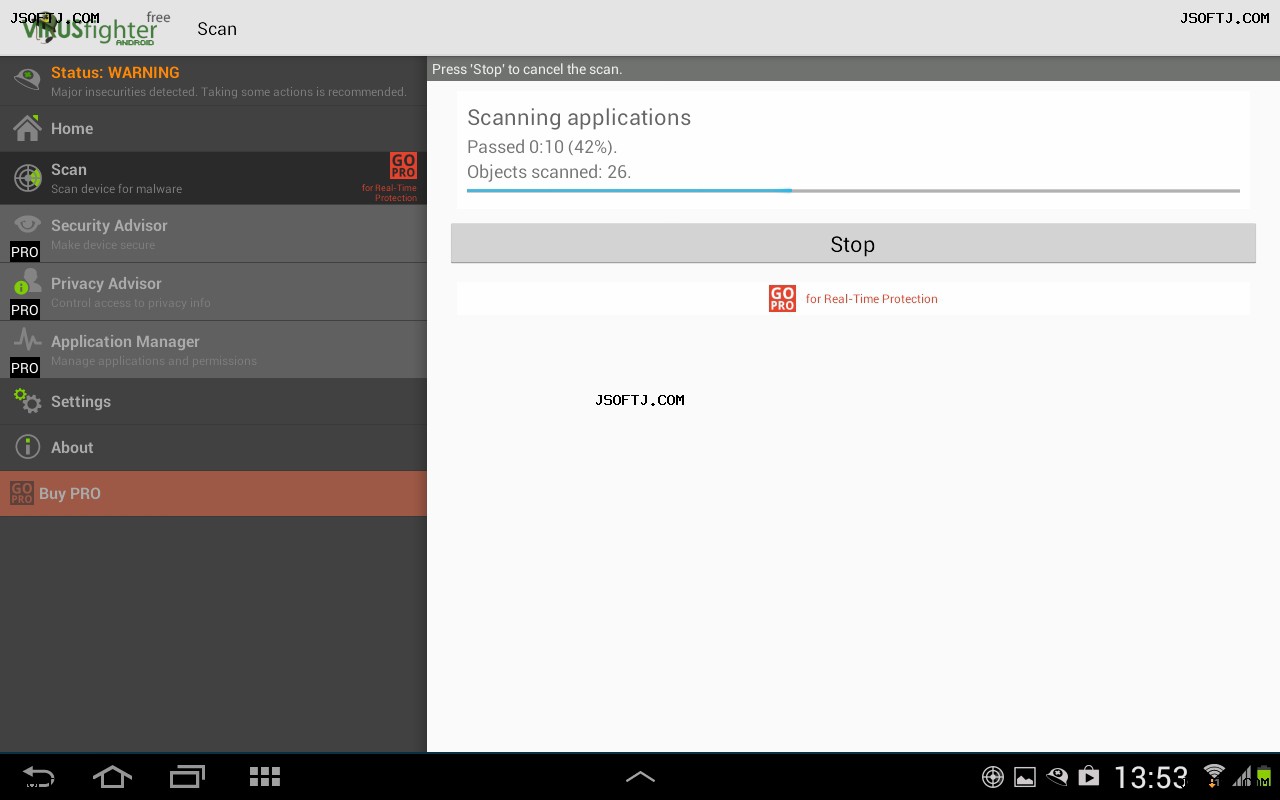The image size is (1280, 800).
Task: Open Application Manager menu item
Action: tap(213, 350)
